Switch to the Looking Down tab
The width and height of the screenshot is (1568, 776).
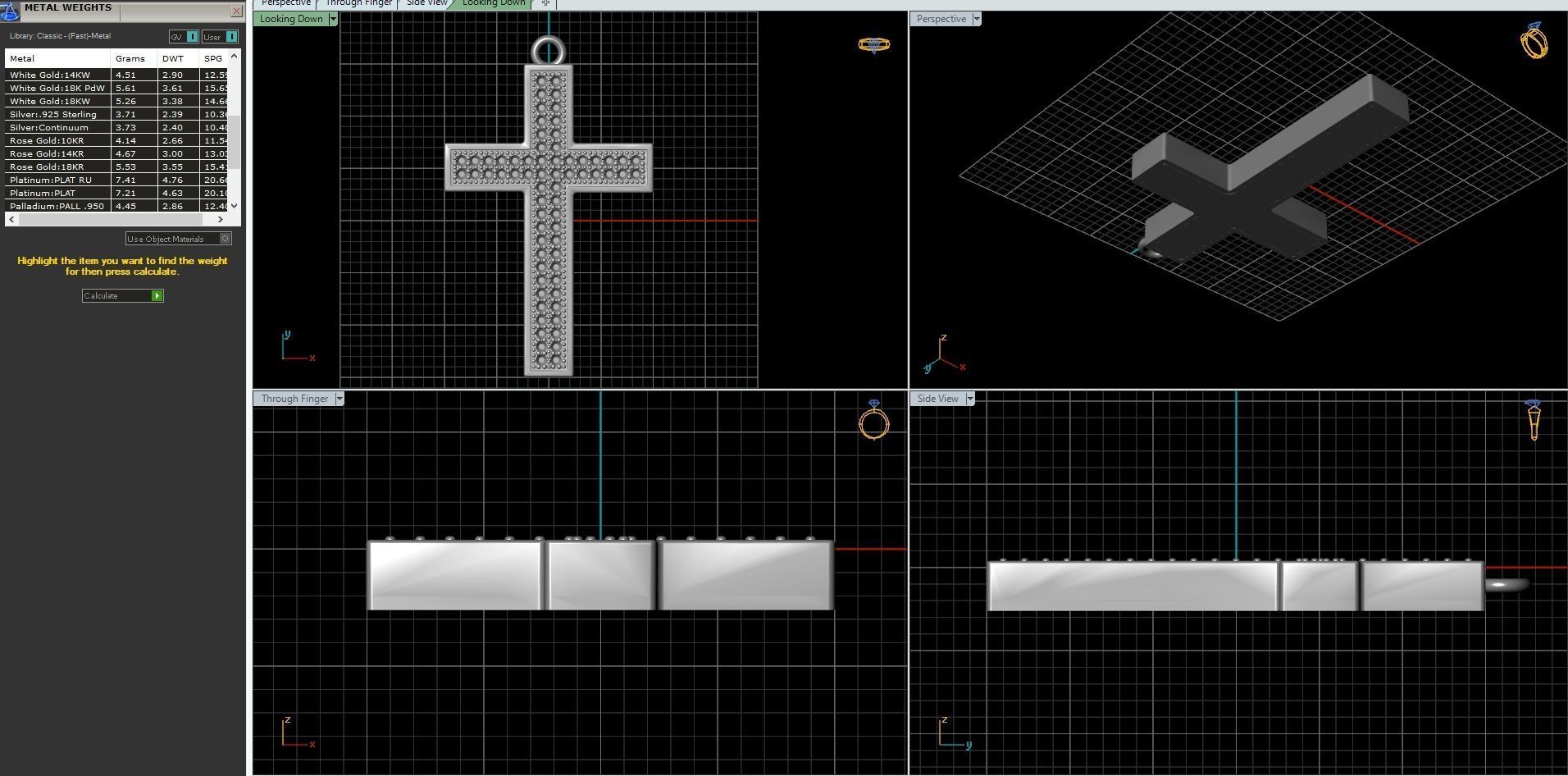coord(494,3)
